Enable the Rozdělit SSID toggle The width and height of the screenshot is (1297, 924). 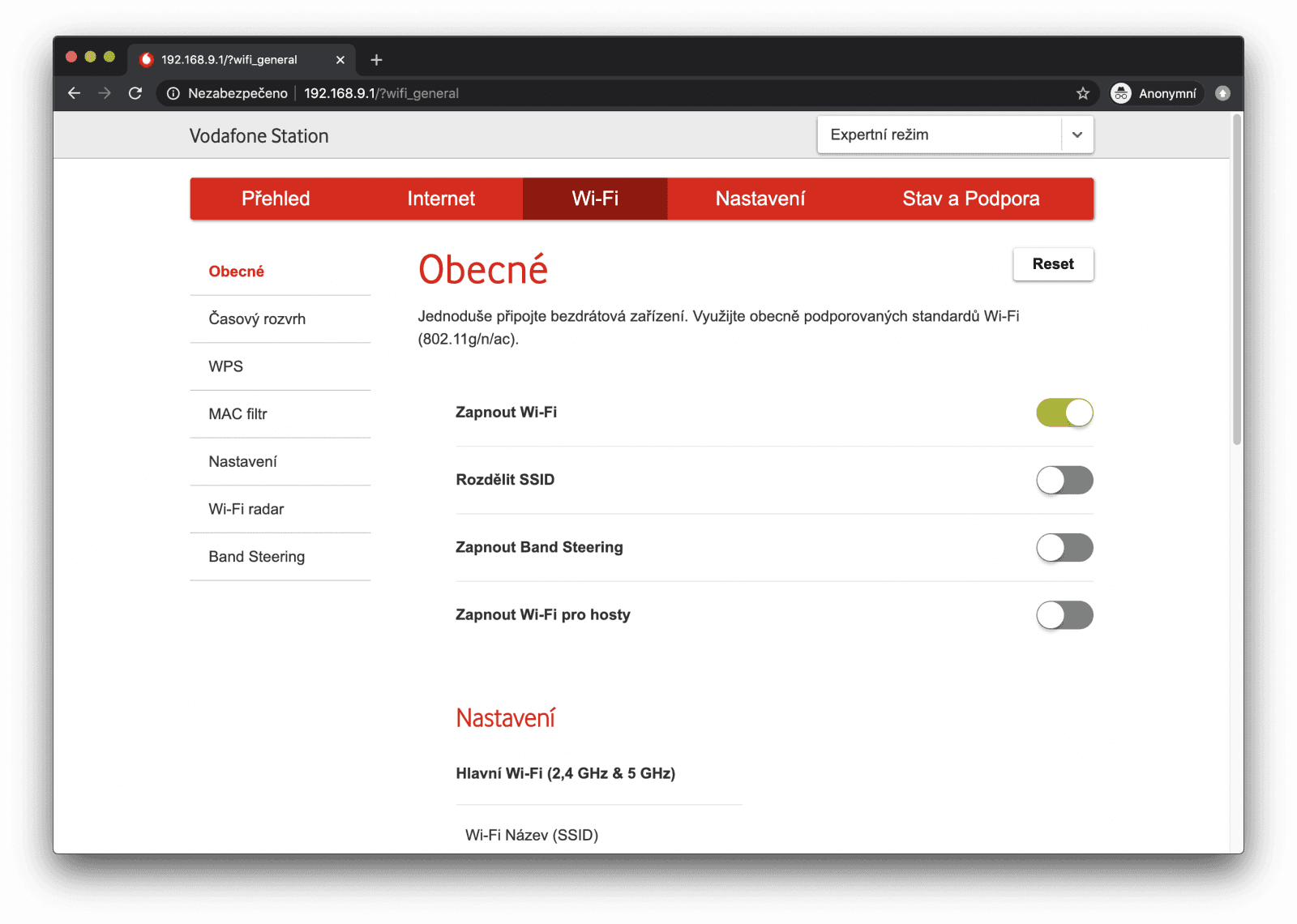tap(1064, 480)
